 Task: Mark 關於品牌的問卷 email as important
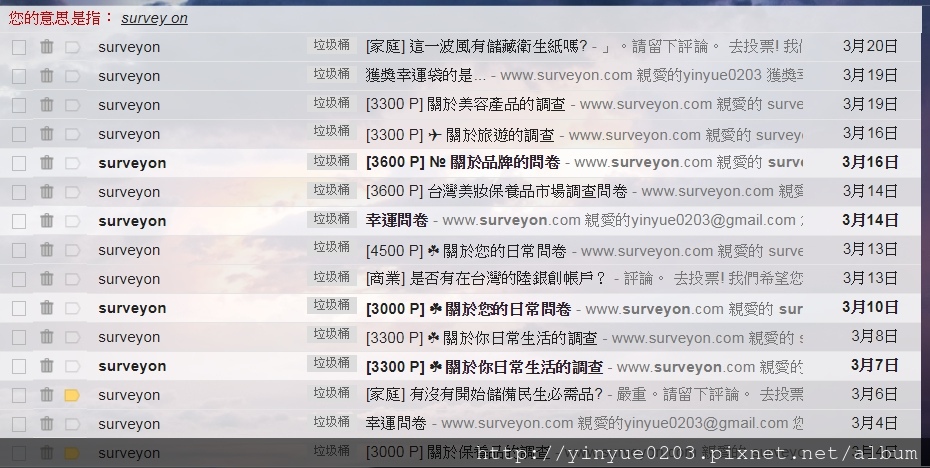click(72, 163)
